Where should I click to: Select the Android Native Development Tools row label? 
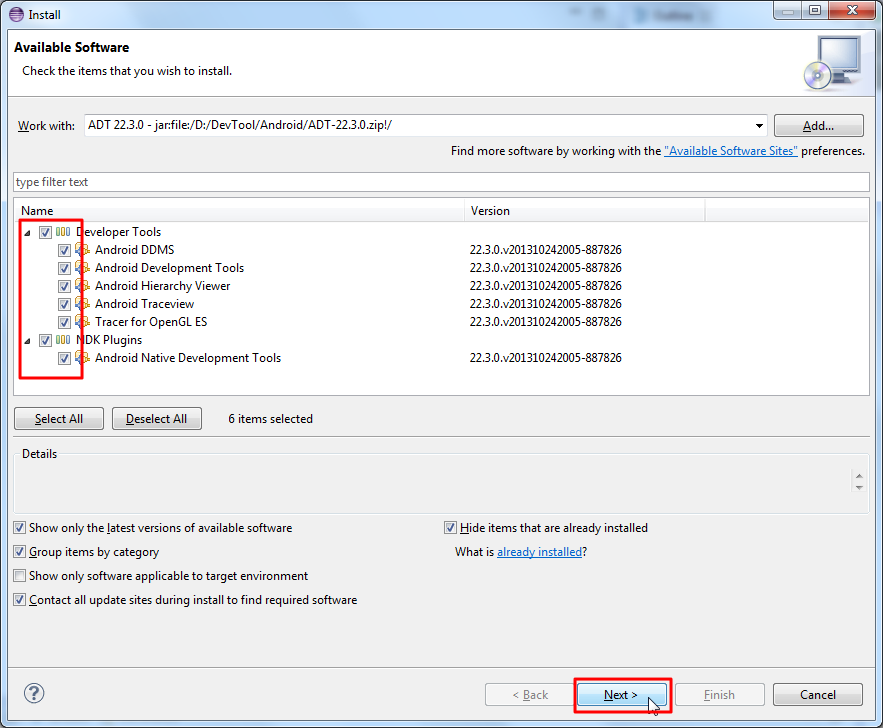[x=188, y=358]
